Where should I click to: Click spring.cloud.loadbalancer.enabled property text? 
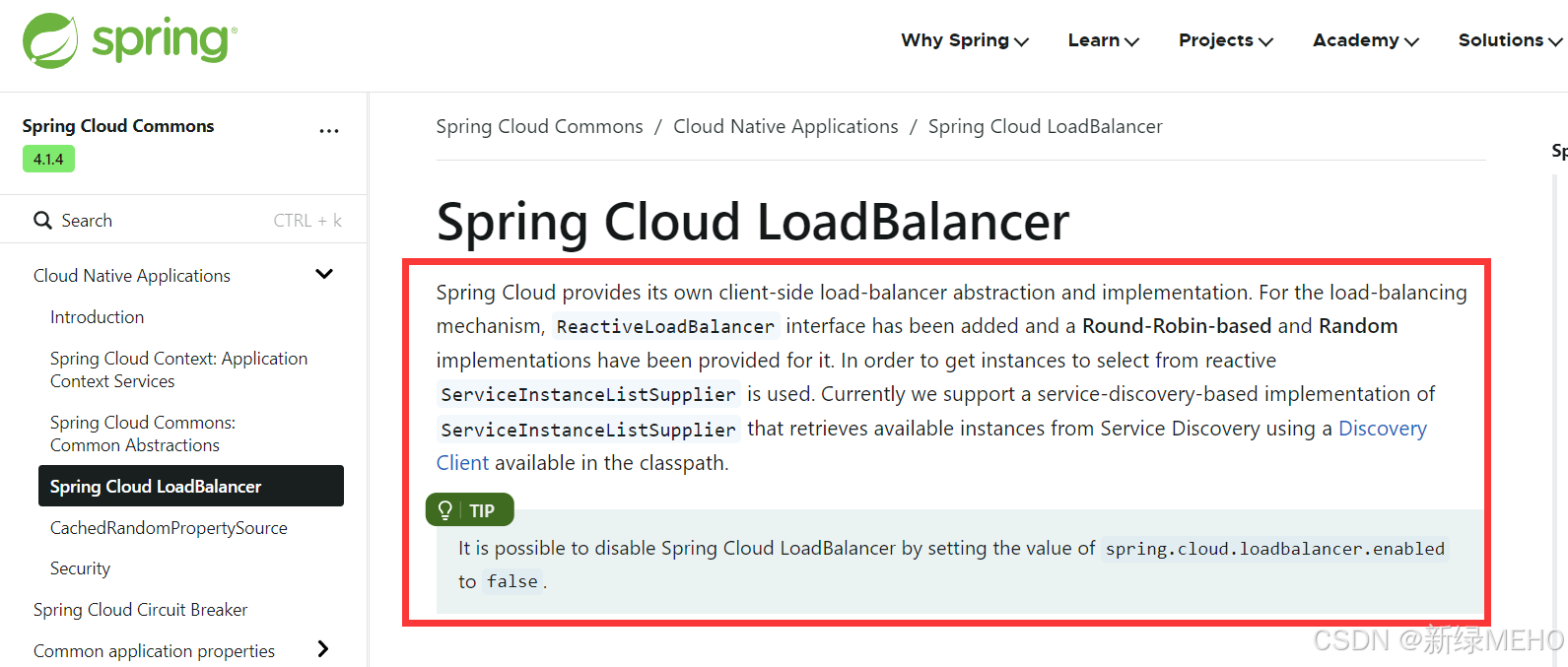tap(1274, 549)
